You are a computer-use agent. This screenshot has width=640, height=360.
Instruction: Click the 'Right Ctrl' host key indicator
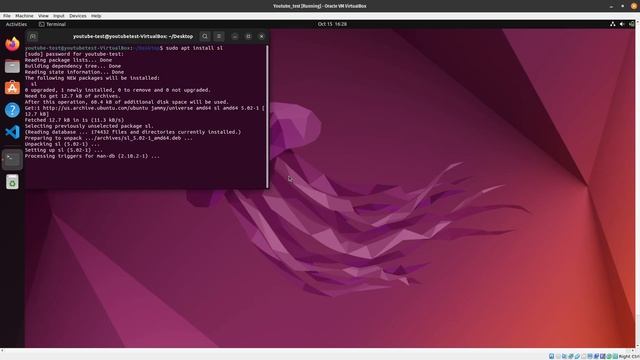(x=629, y=357)
